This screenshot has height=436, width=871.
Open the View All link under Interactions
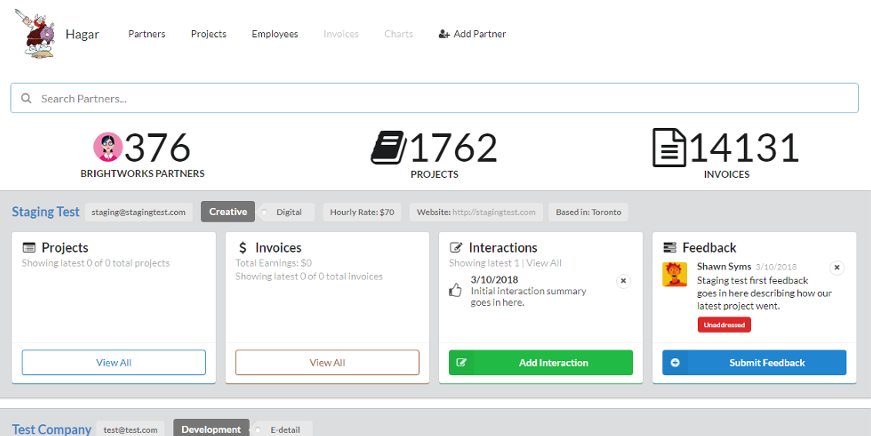pos(544,263)
